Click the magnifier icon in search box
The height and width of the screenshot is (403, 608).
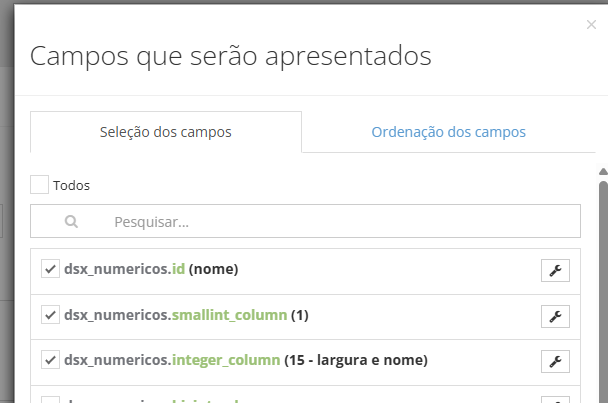pyautogui.click(x=71, y=221)
